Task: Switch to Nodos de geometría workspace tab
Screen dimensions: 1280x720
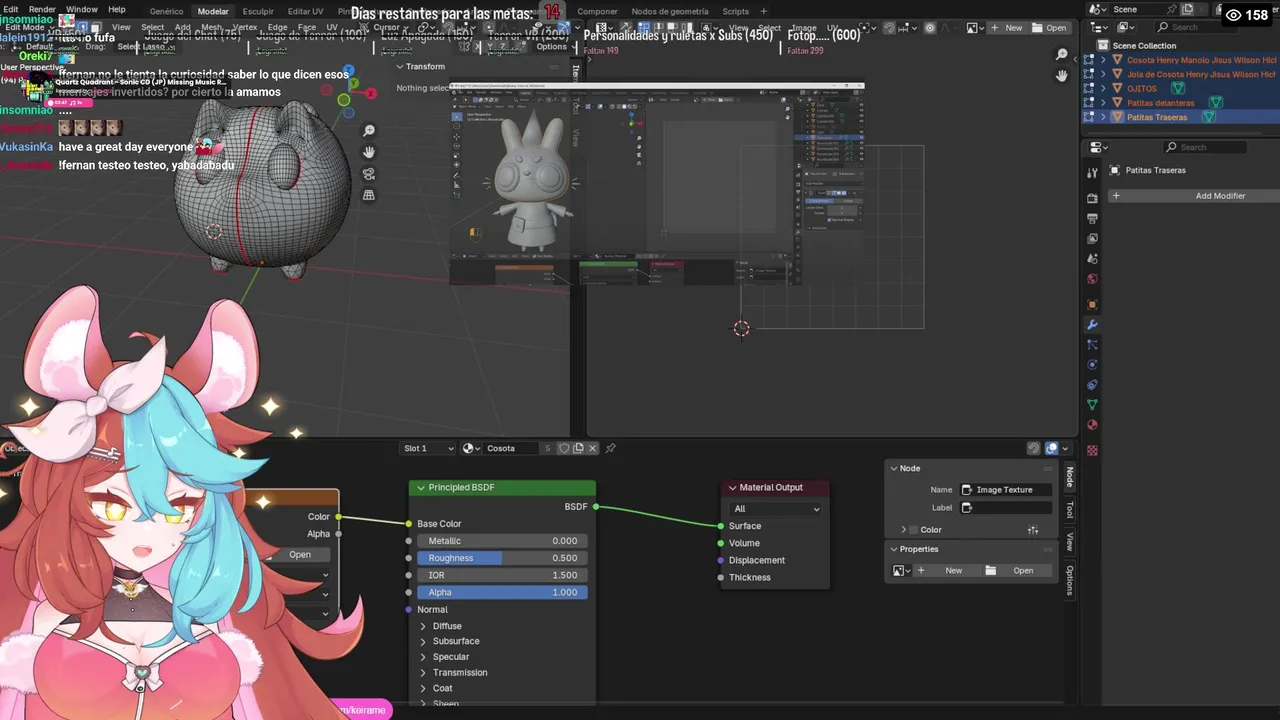Action: point(670,11)
